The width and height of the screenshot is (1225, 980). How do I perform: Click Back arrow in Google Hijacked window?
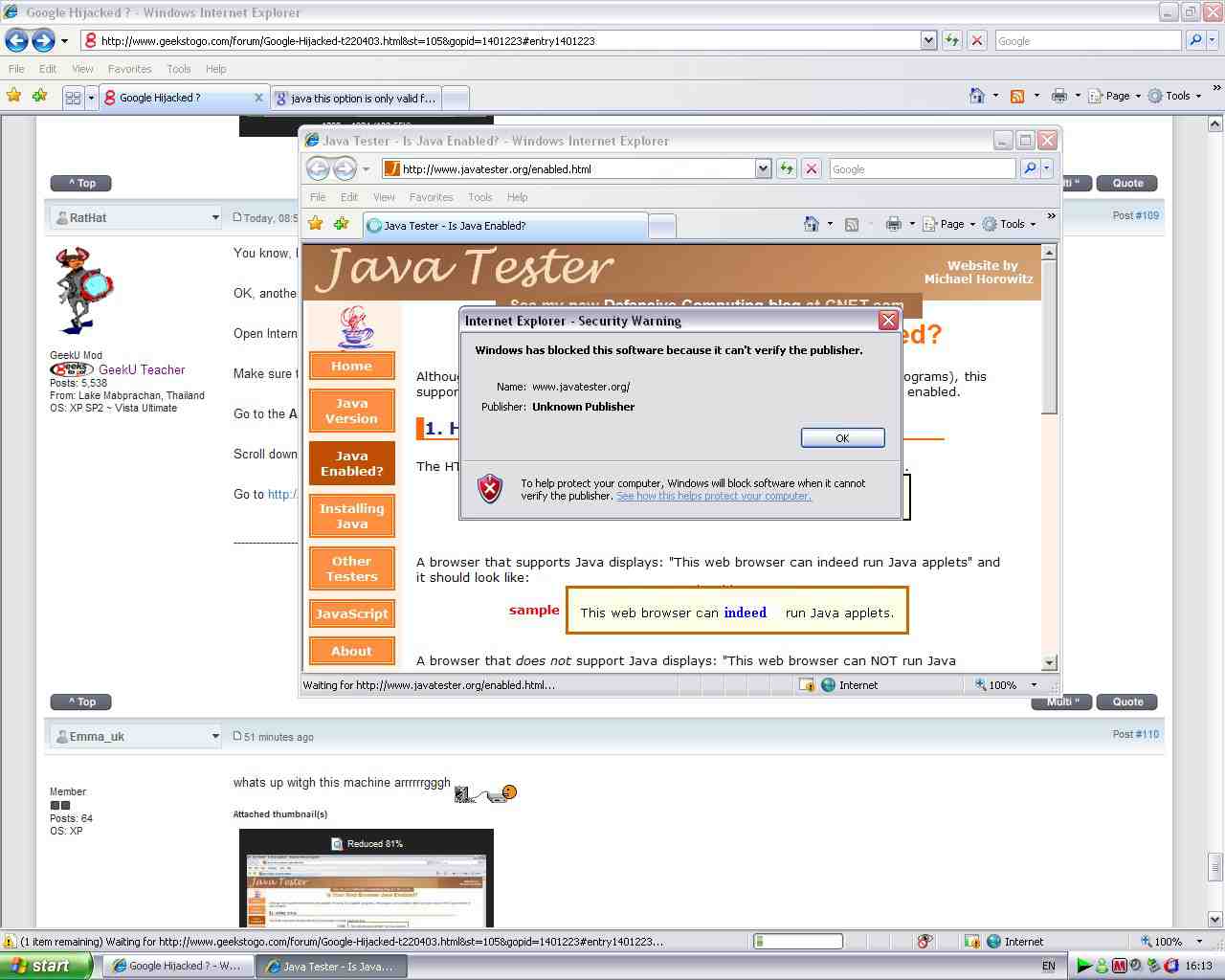16,40
